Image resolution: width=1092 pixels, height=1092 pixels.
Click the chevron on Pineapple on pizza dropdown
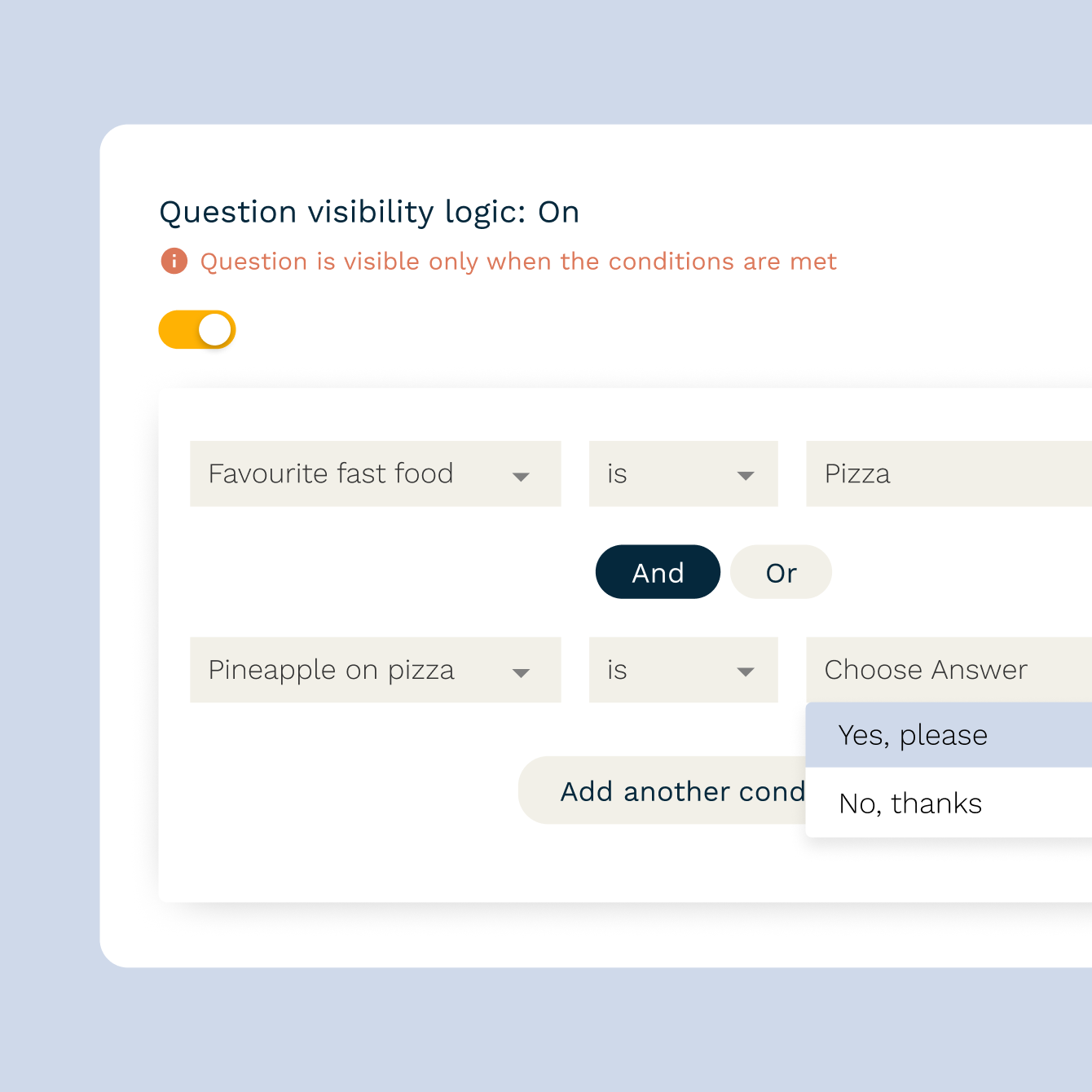tap(522, 671)
